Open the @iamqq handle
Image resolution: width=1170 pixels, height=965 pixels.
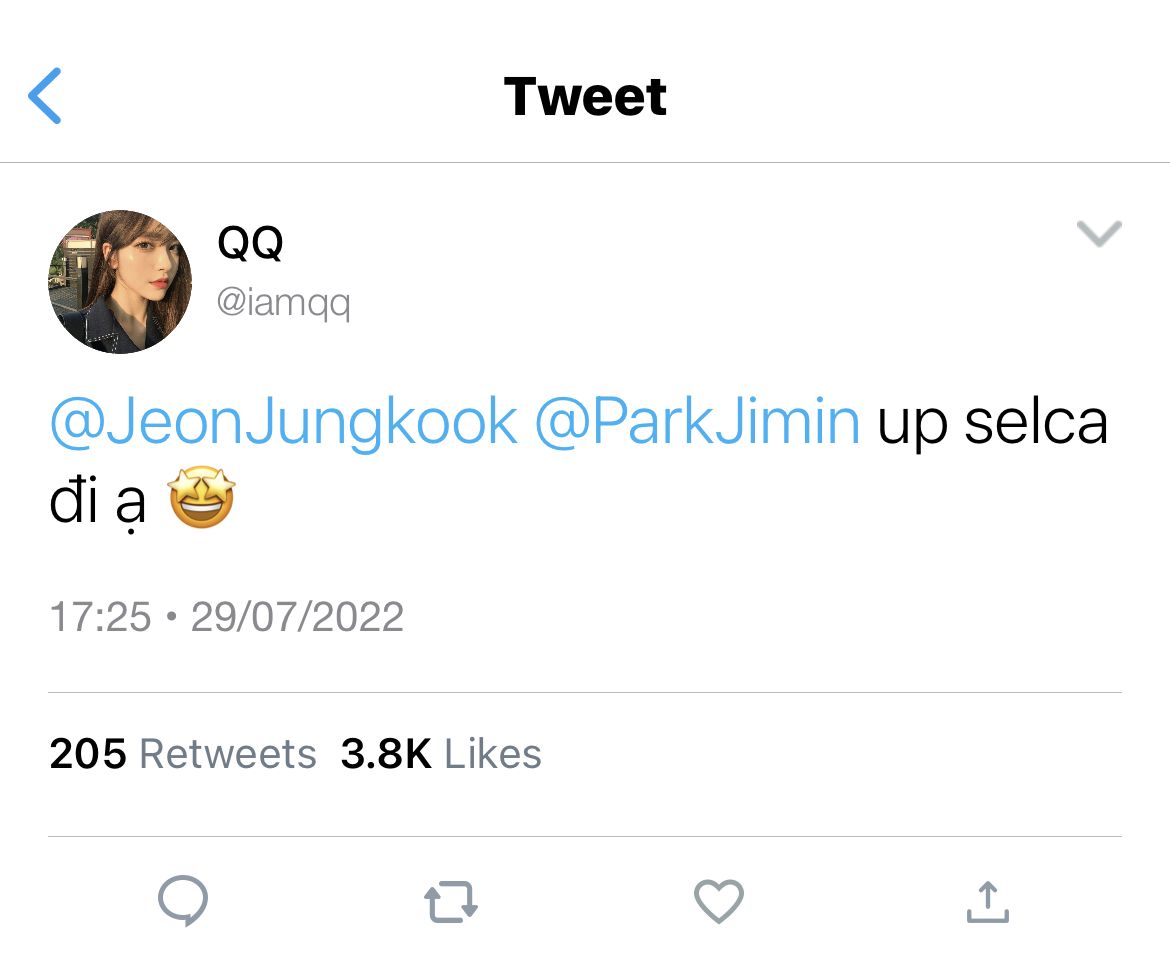pos(284,302)
